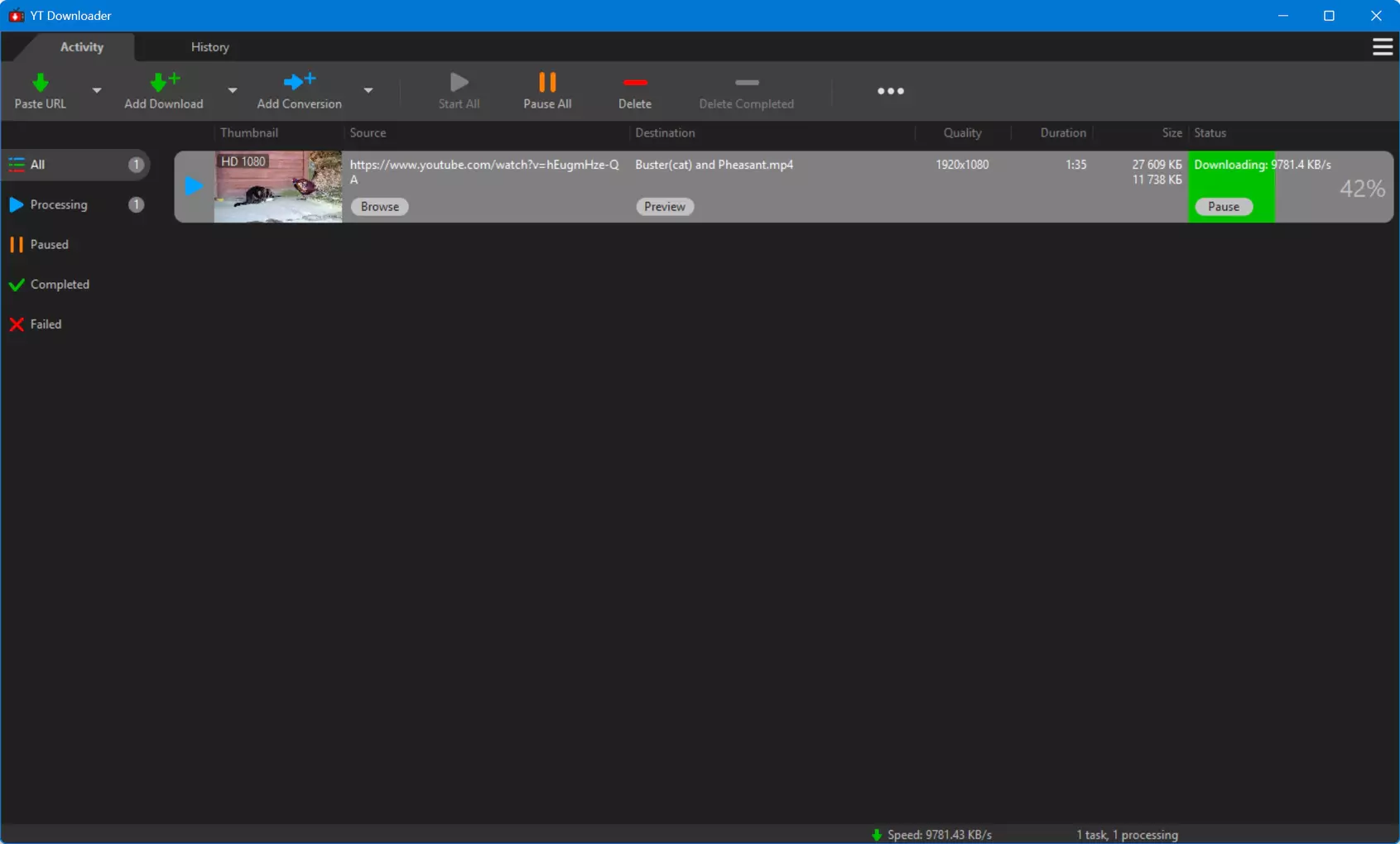Switch to the History tab

click(x=210, y=47)
